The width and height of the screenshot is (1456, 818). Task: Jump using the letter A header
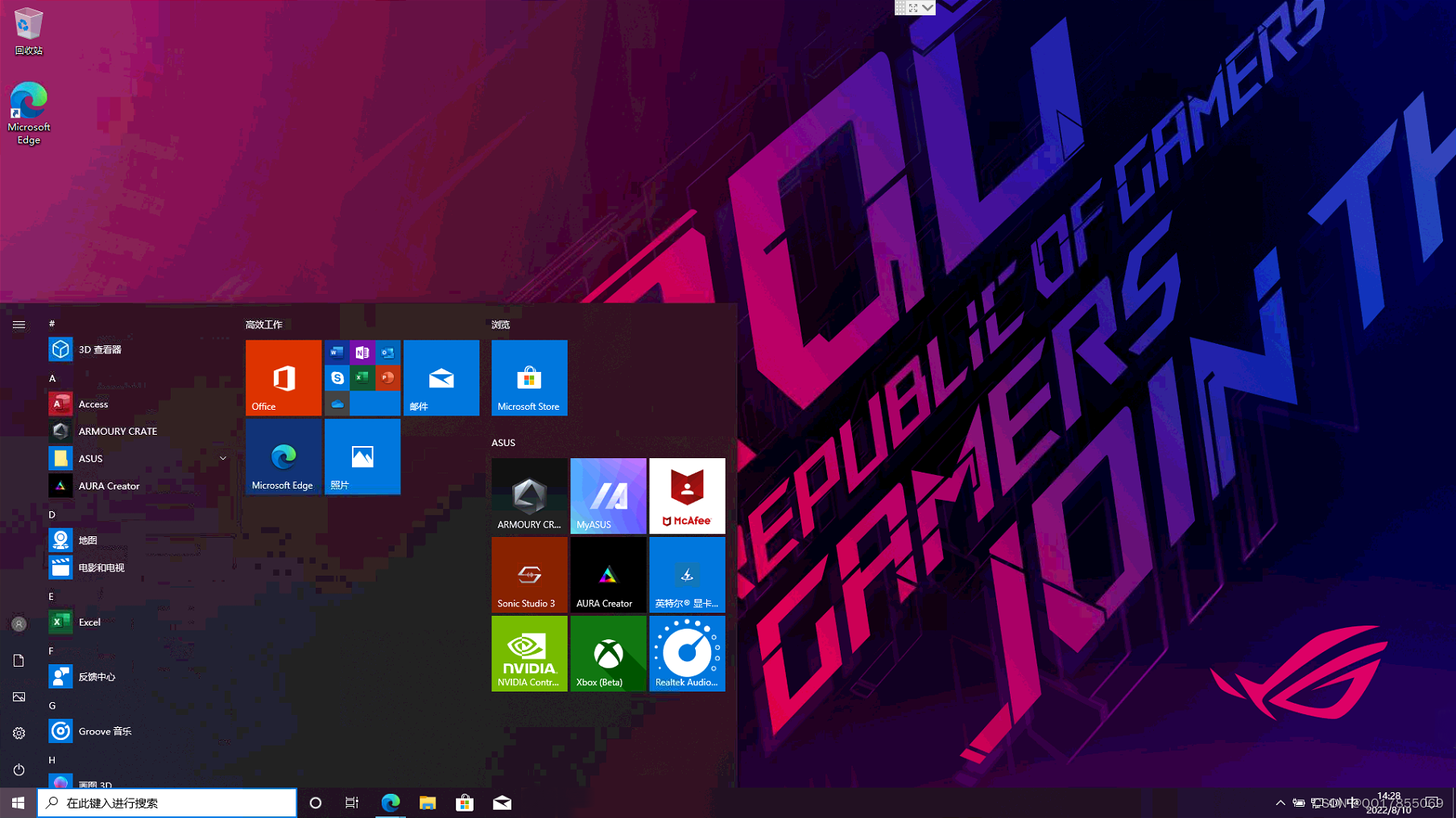pos(52,378)
